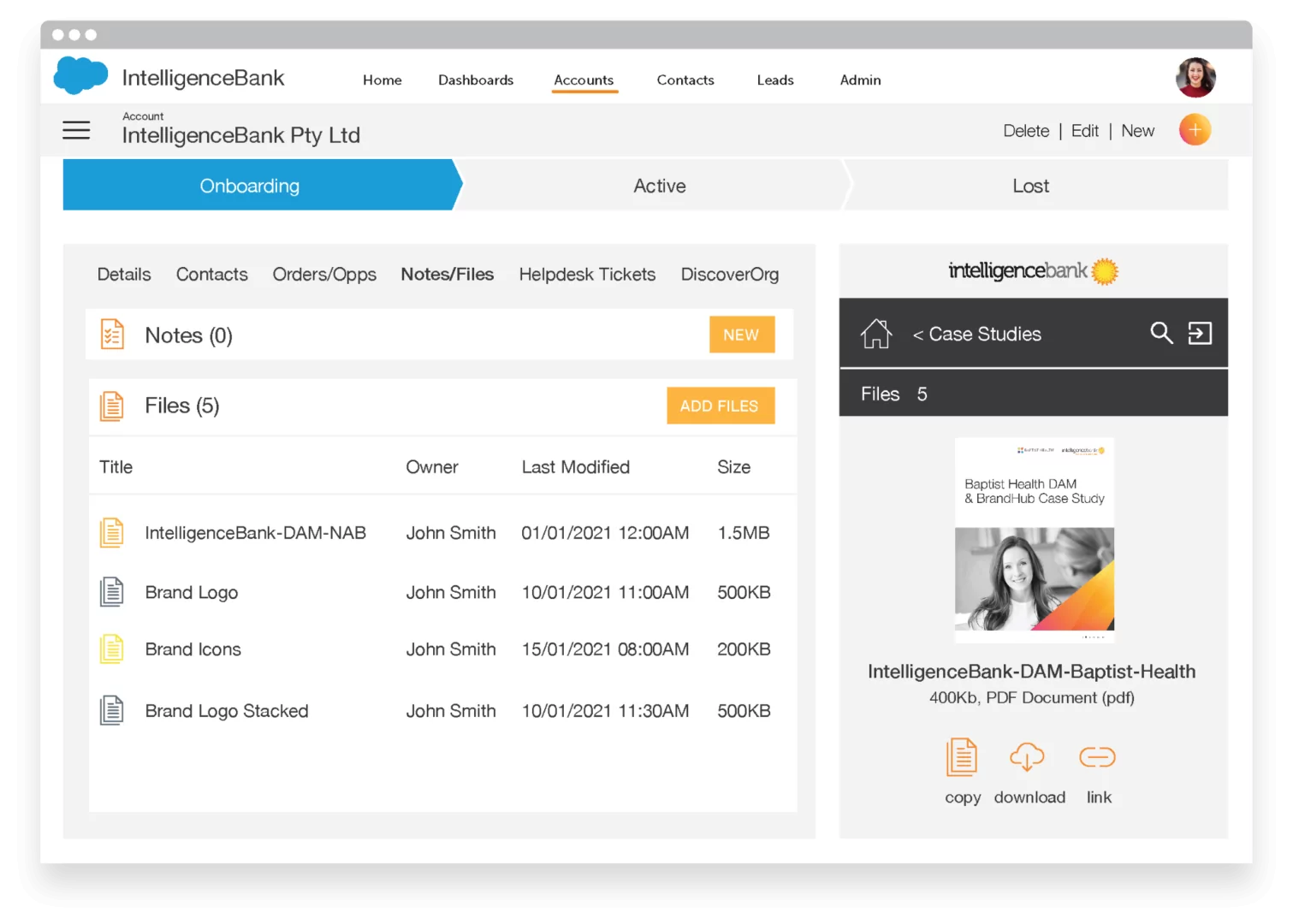The width and height of the screenshot is (1293, 924).
Task: Select the Lost stage
Action: 1030,186
